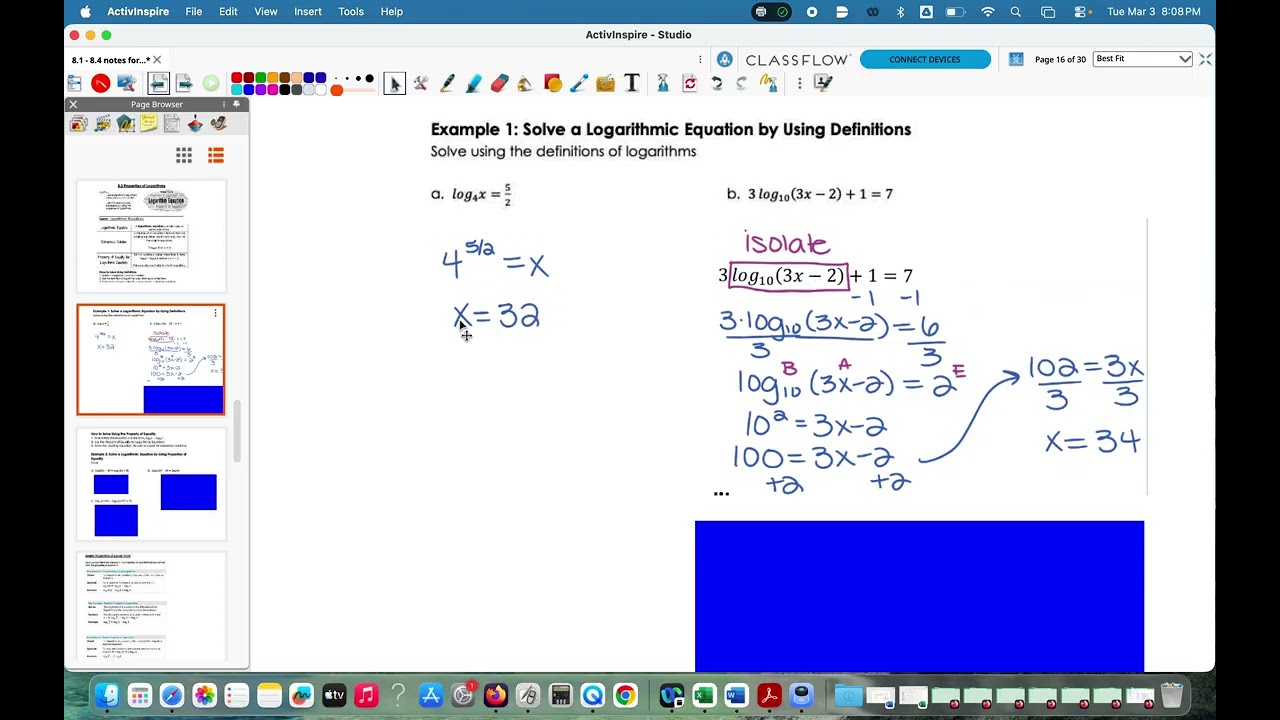Go to the previous page arrow
The height and width of the screenshot is (720, 1280).
pos(158,84)
